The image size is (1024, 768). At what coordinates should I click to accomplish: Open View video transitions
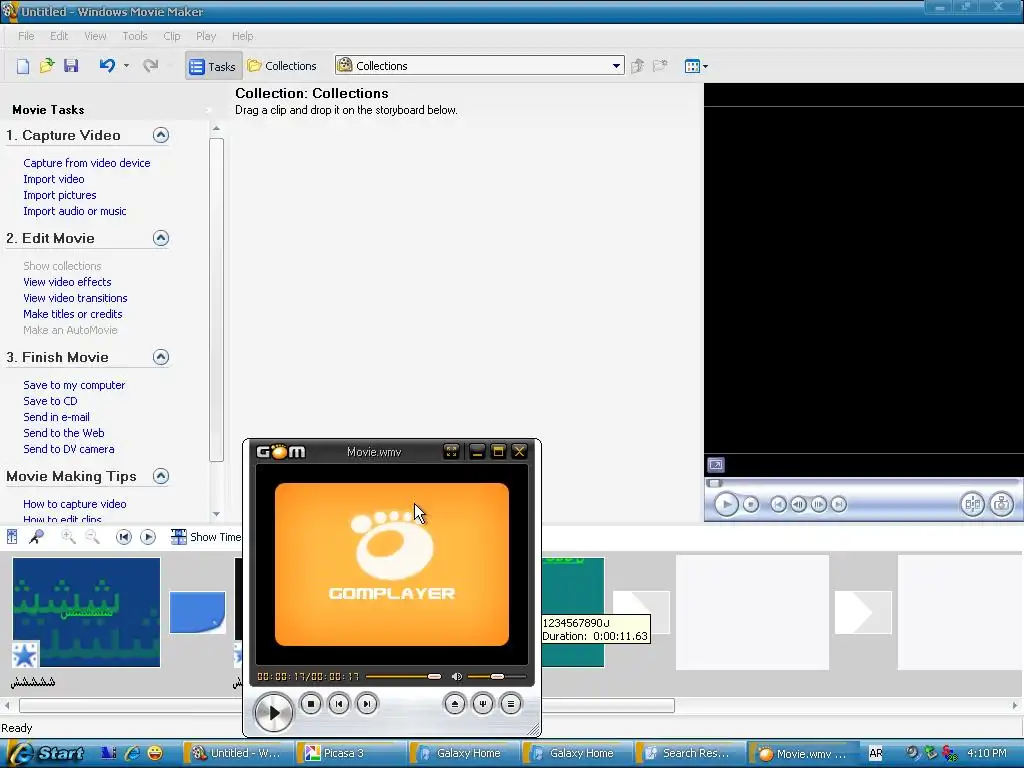pyautogui.click(x=75, y=298)
